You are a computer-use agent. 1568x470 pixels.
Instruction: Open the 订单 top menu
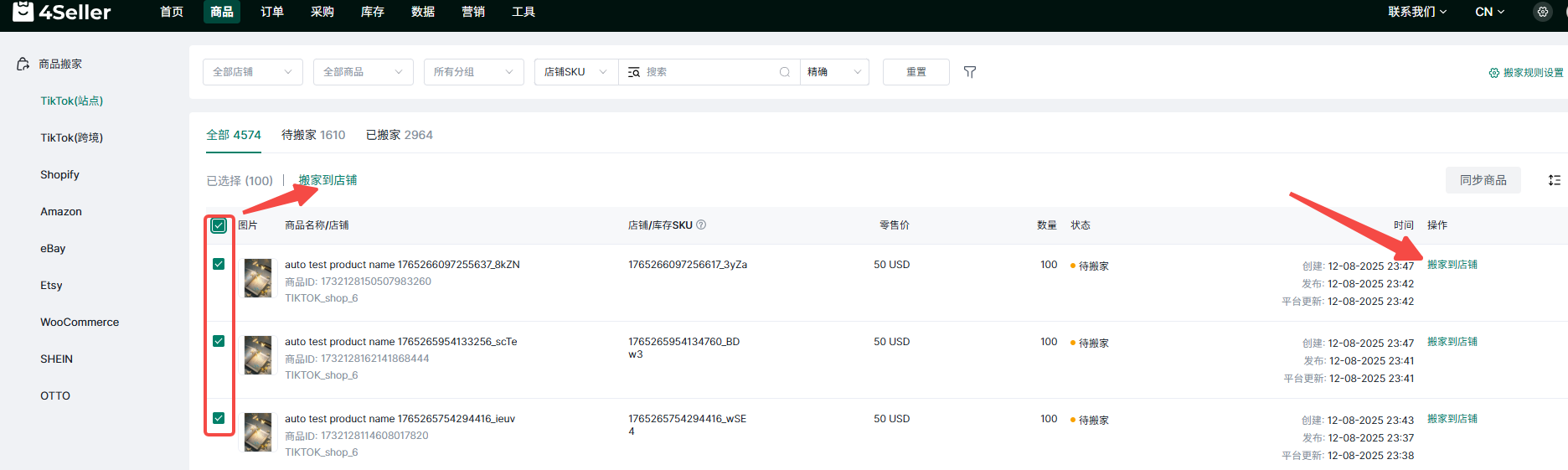point(271,12)
